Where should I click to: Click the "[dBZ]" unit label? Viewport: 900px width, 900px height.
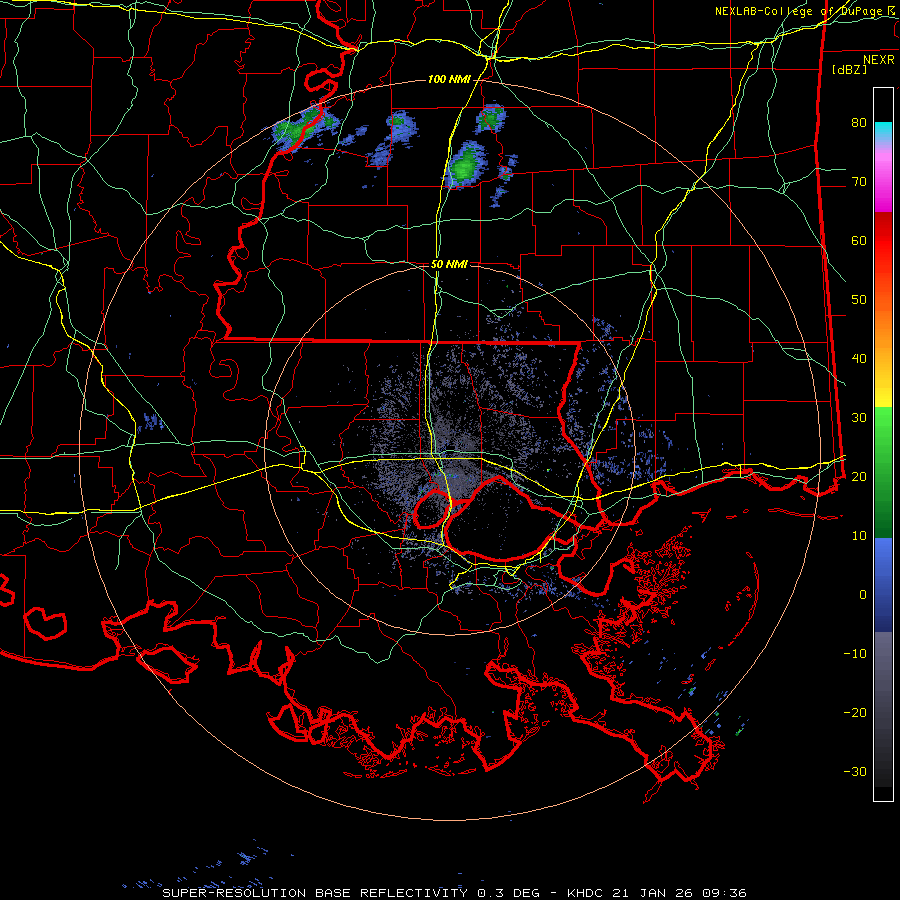(849, 69)
